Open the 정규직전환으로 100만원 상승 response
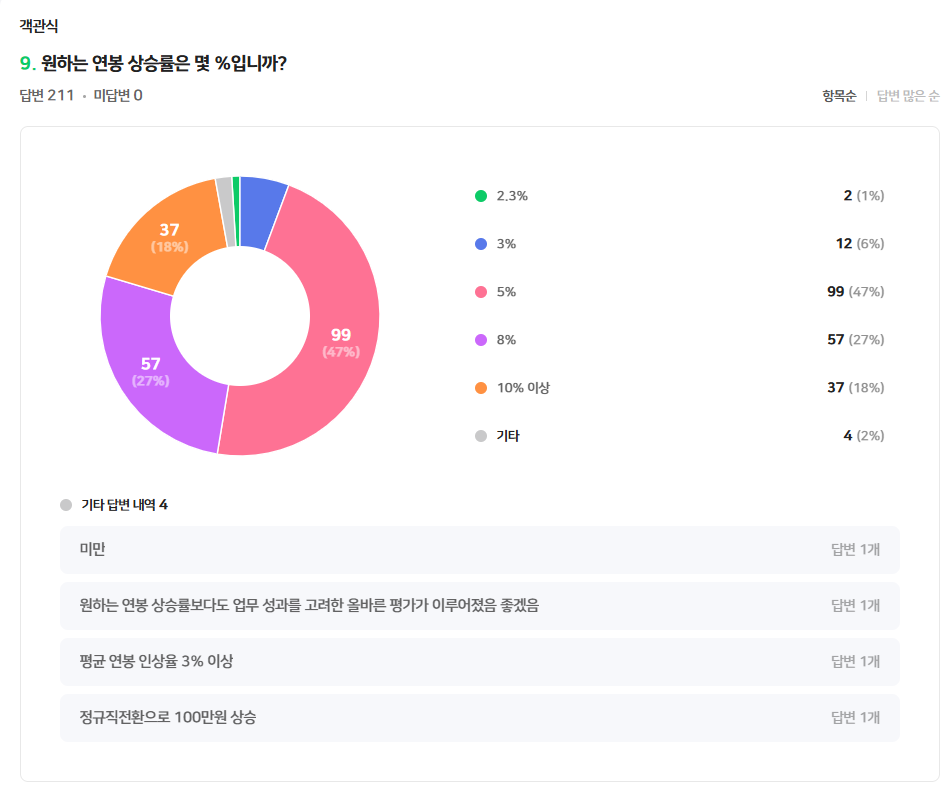947x788 pixels. 480,718
